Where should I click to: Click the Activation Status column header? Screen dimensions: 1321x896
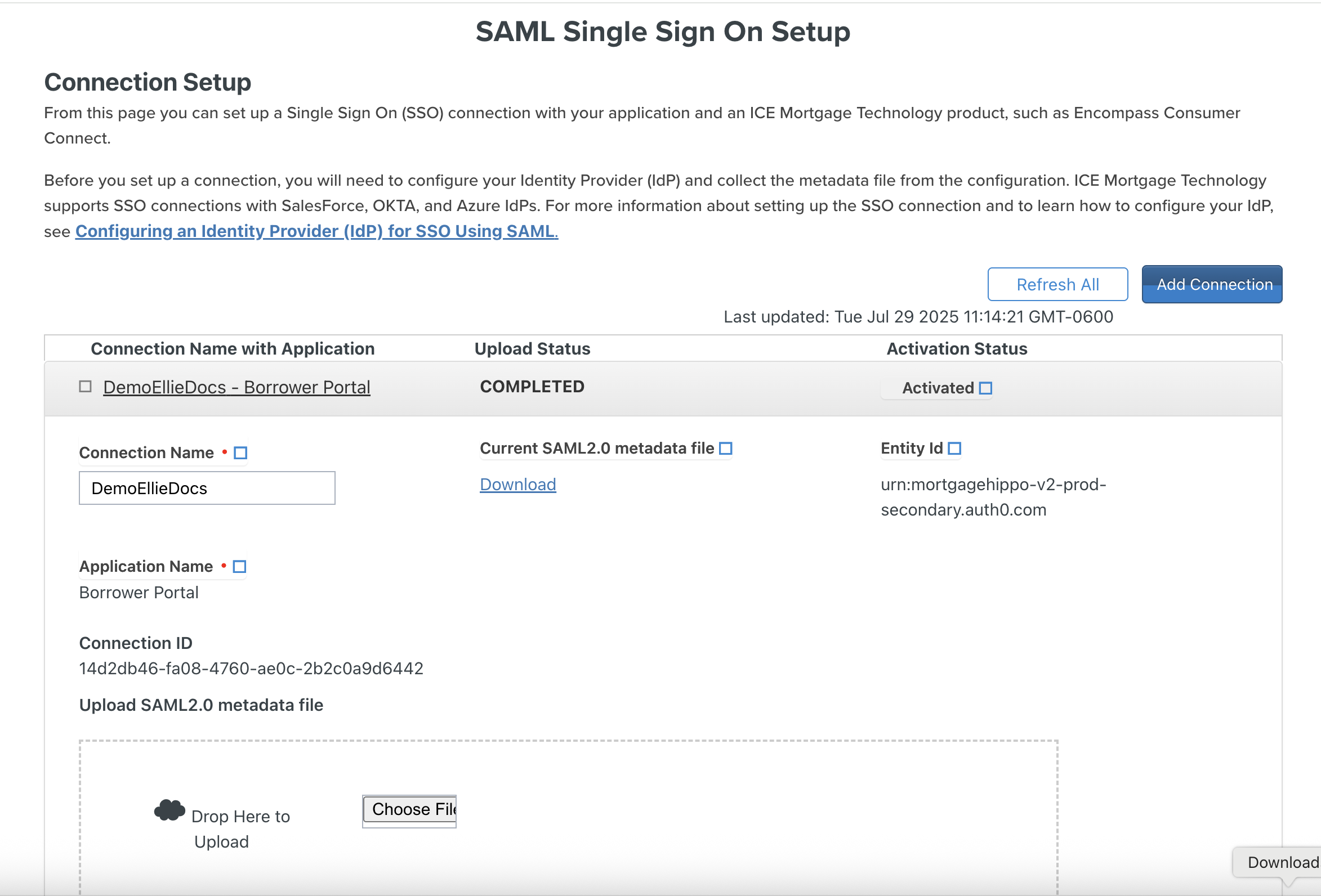point(956,348)
